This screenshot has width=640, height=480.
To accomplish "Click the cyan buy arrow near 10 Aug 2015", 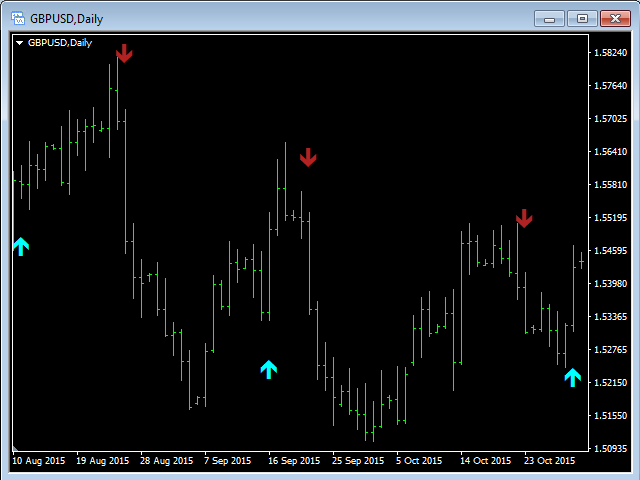I will [x=21, y=247].
